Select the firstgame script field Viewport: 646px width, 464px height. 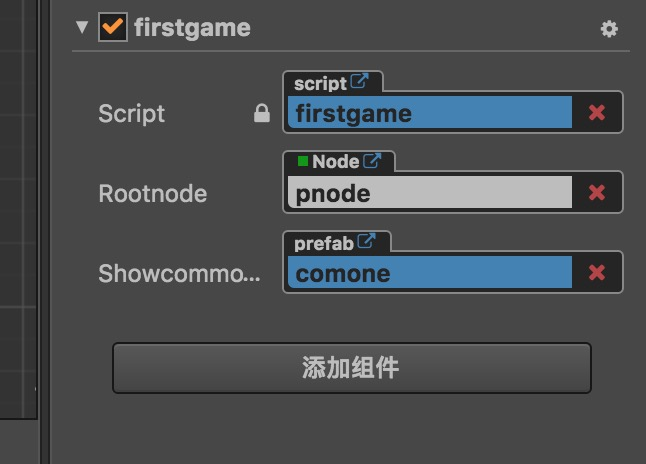(429, 113)
